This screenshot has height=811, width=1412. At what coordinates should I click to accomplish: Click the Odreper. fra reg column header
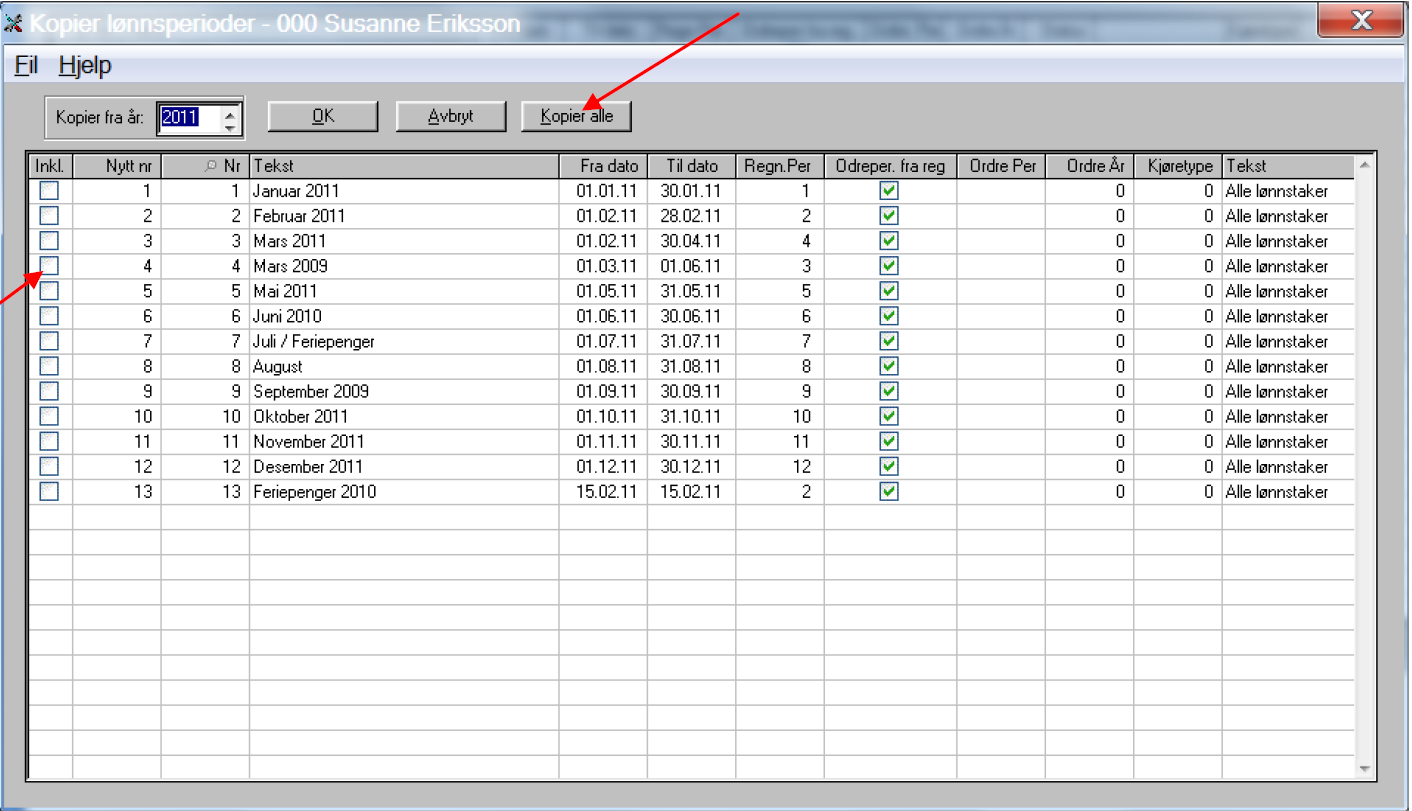pos(890,166)
